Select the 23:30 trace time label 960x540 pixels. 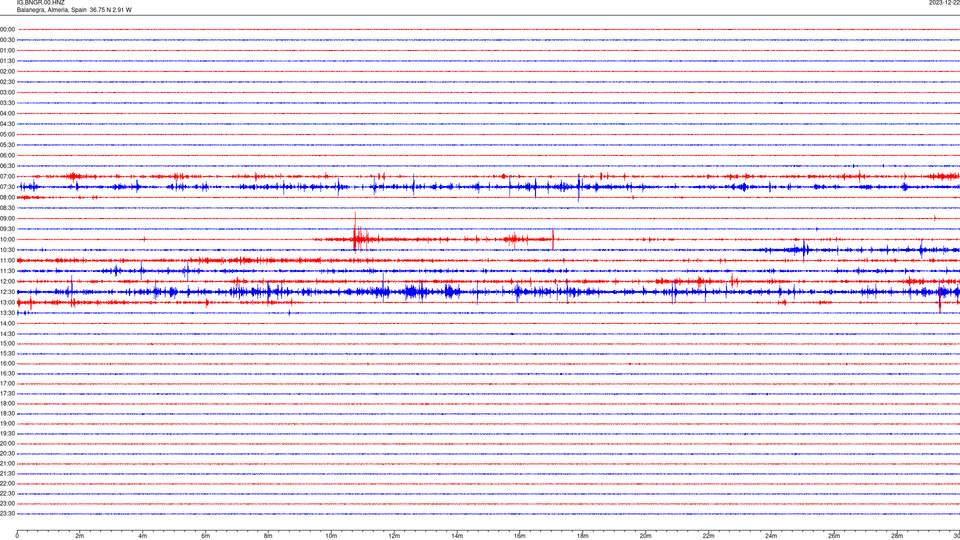click(x=7, y=514)
